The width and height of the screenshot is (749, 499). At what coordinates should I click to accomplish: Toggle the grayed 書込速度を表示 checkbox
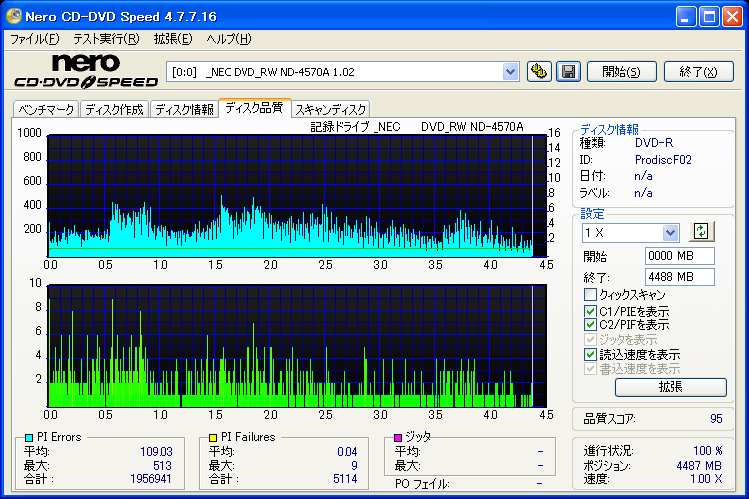(590, 369)
